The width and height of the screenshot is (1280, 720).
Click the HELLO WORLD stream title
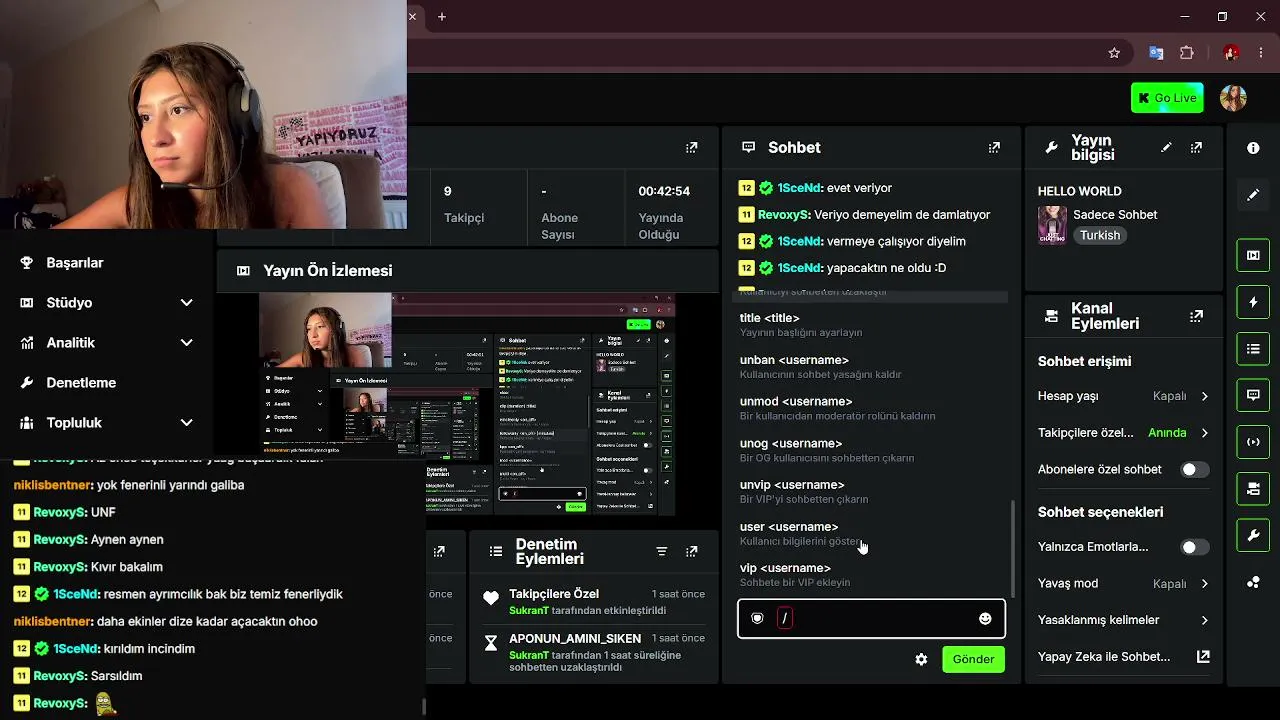tap(1080, 191)
